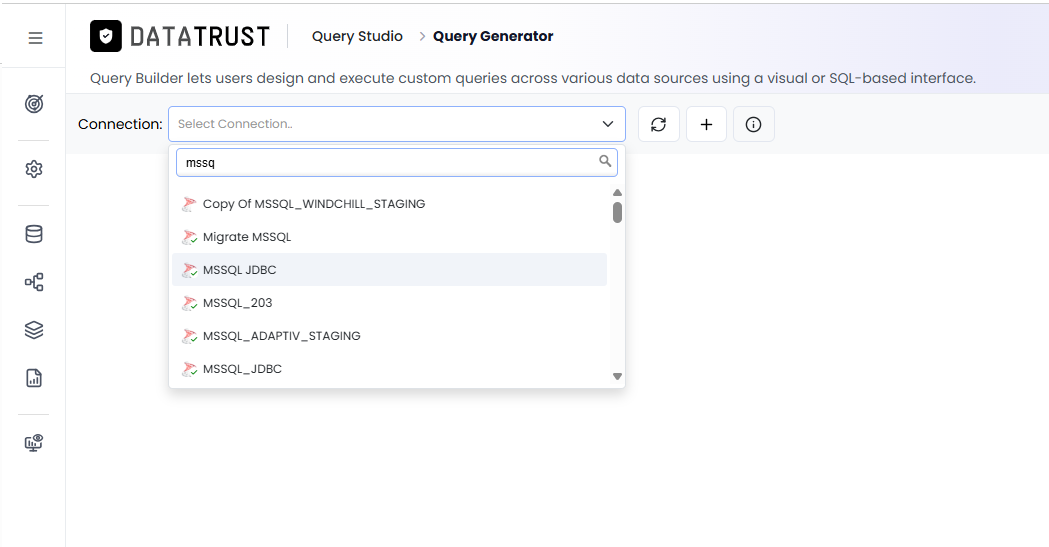
Task: Click the DATATRUST brand name
Action: [200, 37]
